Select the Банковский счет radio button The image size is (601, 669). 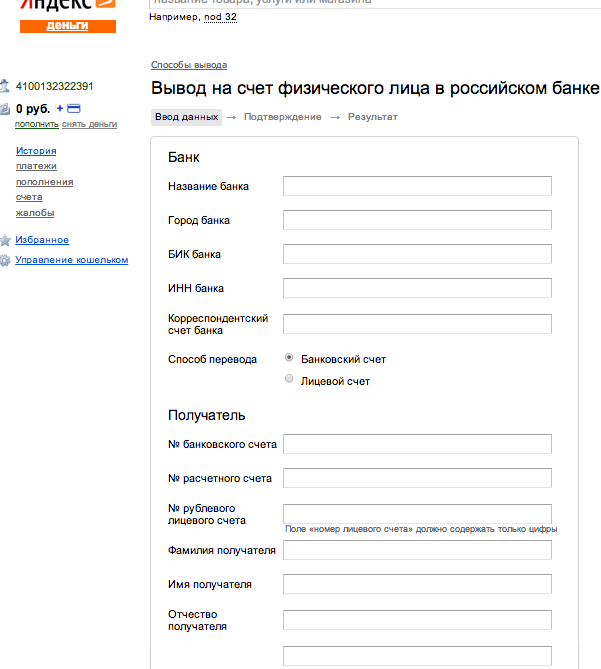click(290, 358)
